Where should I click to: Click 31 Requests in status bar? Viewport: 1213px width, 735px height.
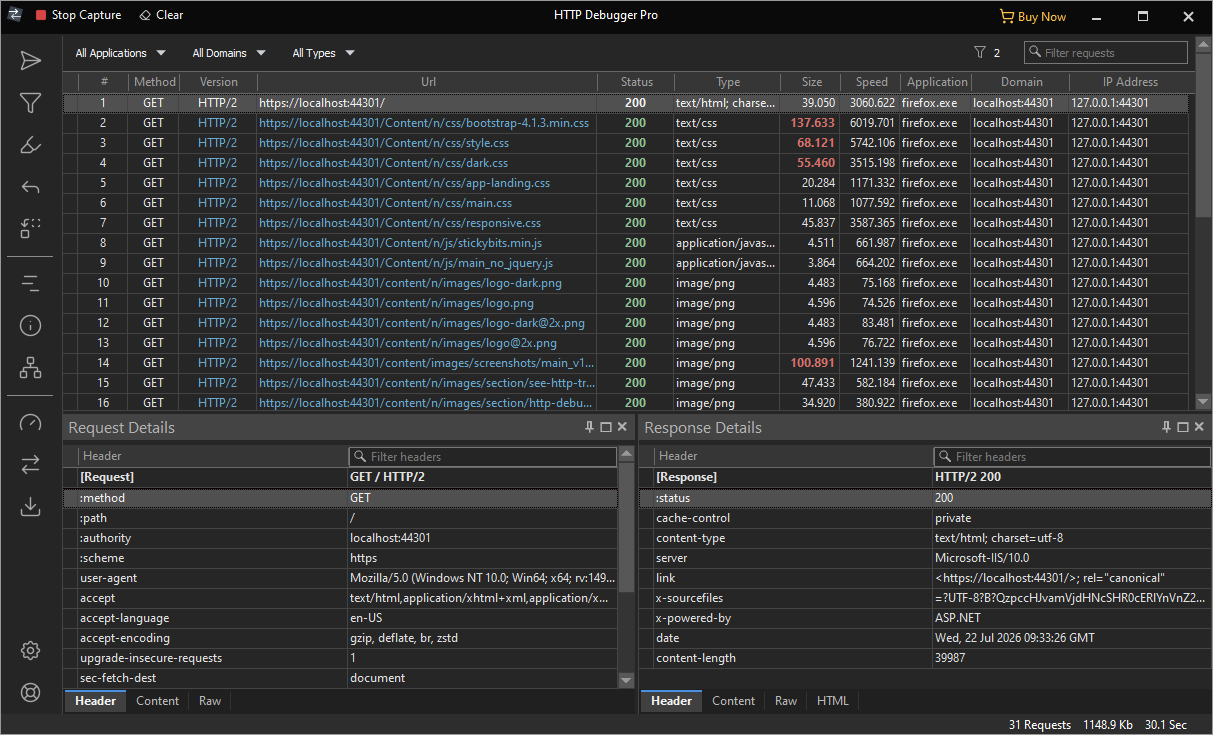(1039, 725)
